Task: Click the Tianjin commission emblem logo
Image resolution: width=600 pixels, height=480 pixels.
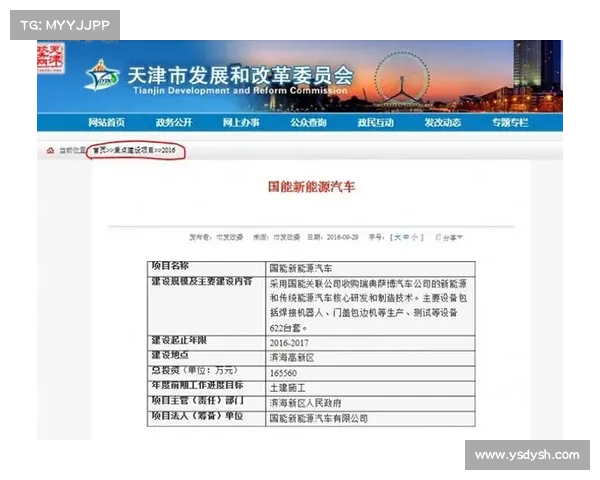Action: pyautogui.click(x=101, y=76)
